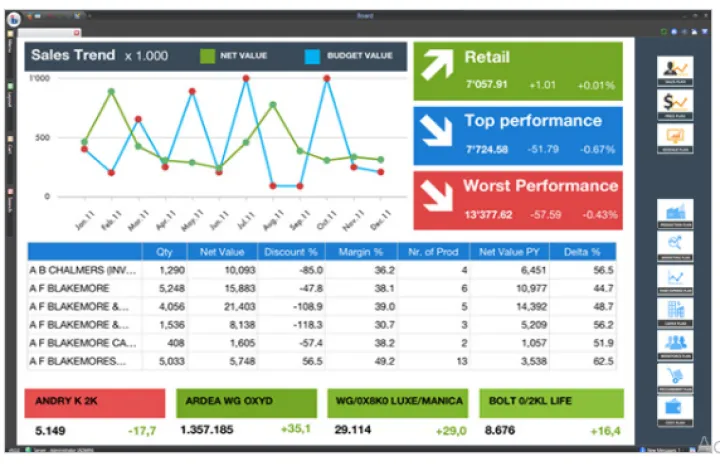
Task: Click the blue Top performance tile
Action: 517,135
